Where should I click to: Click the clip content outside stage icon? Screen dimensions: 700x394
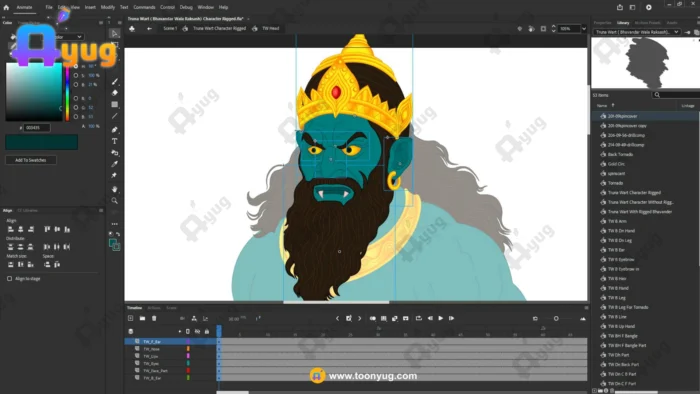pos(543,29)
